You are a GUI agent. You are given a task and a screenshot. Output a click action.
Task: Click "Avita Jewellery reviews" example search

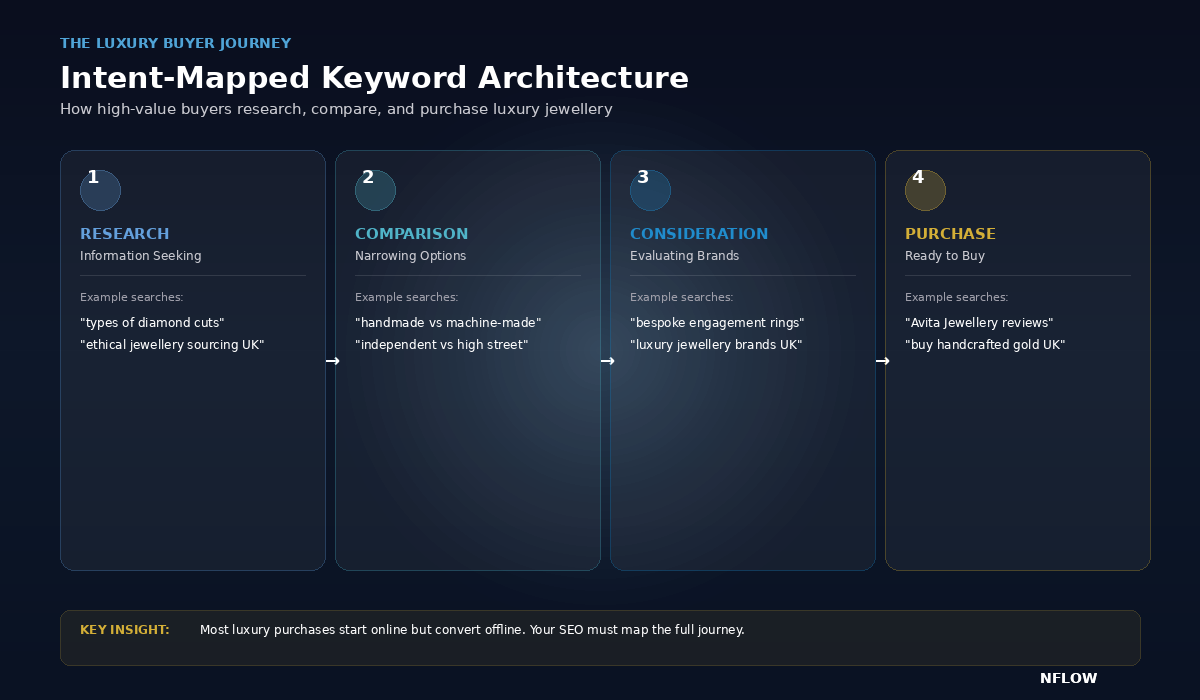click(979, 323)
